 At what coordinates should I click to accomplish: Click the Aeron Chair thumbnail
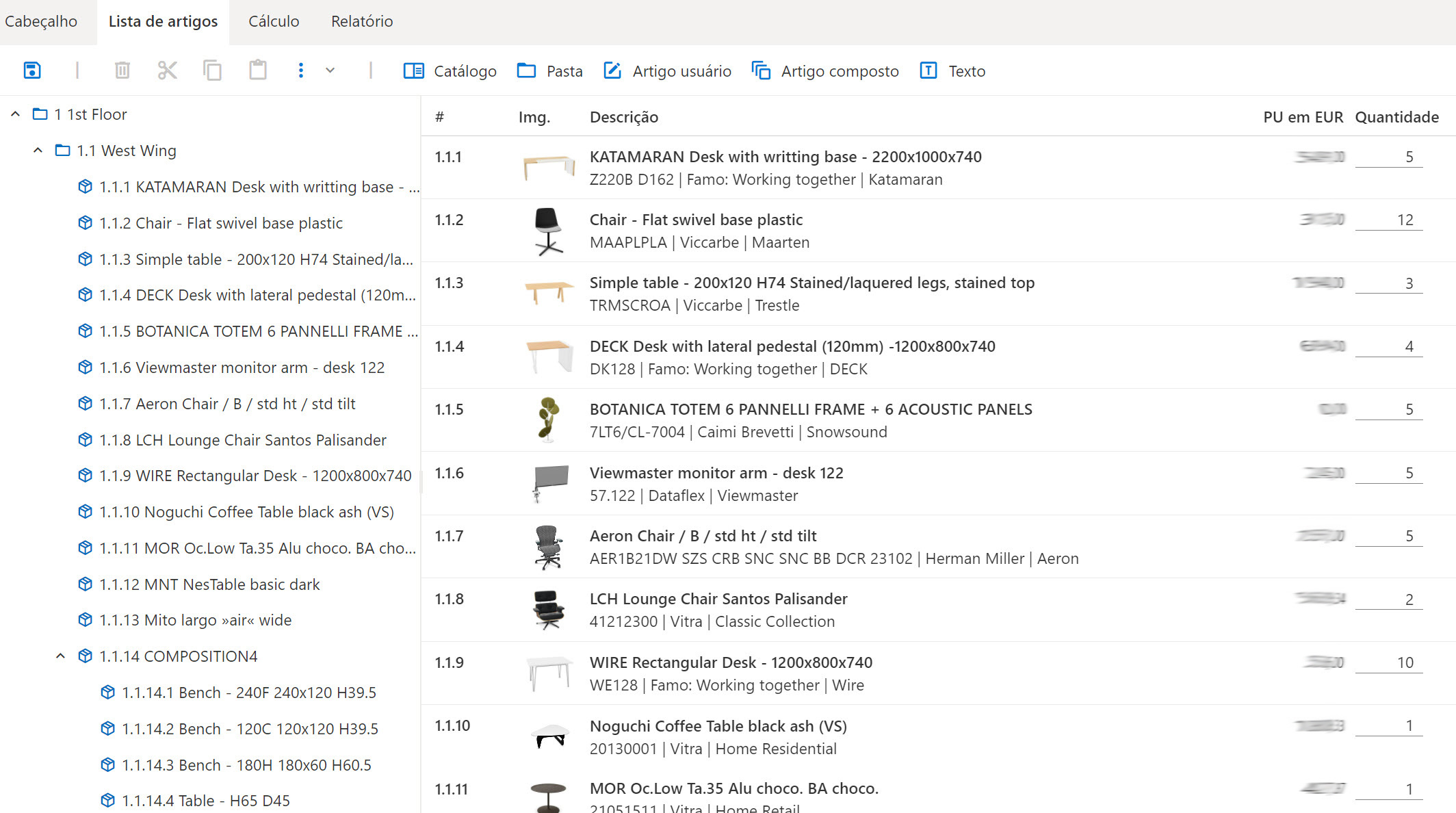click(549, 547)
